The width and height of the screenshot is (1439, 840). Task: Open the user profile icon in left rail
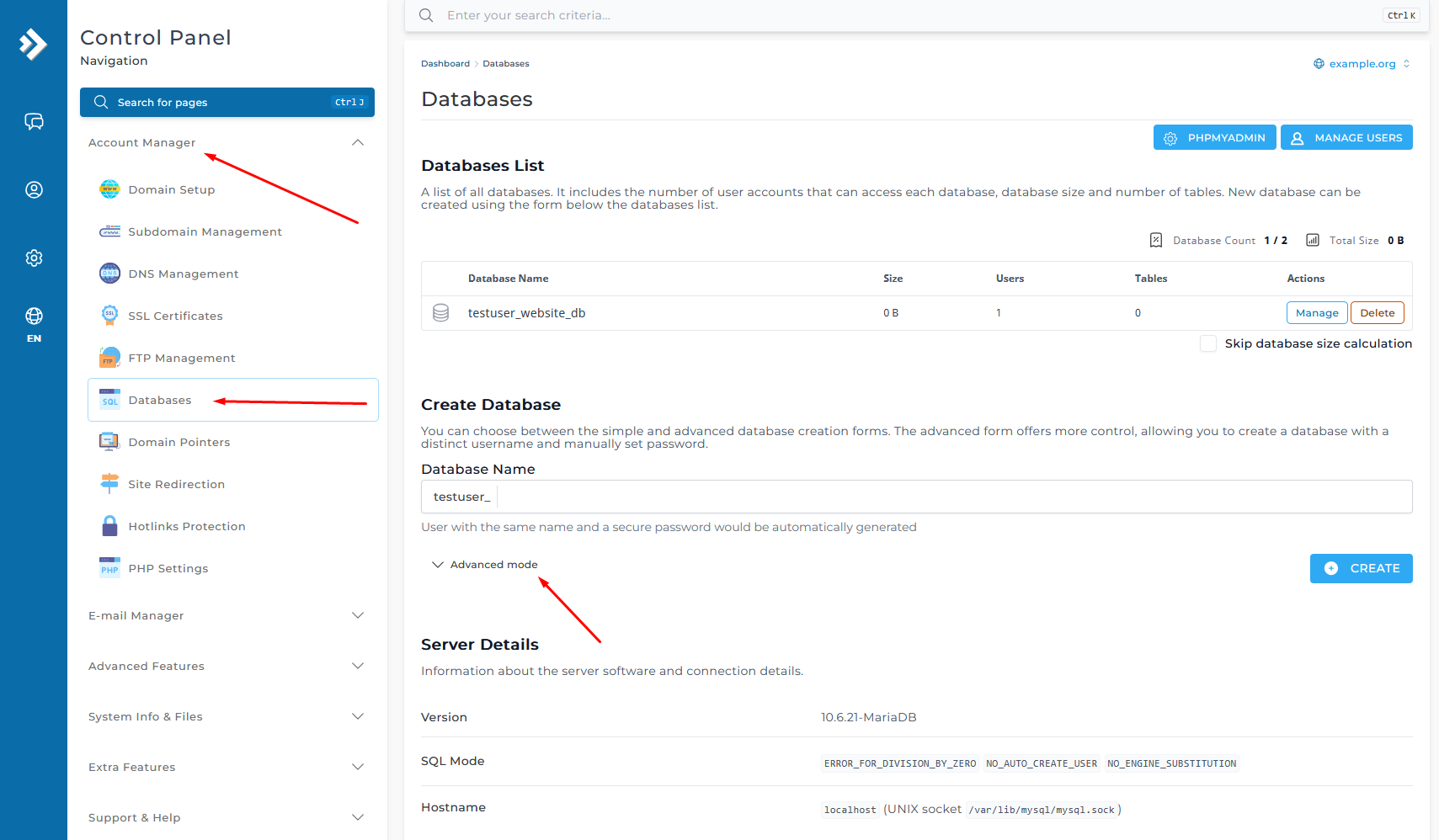pyautogui.click(x=34, y=190)
